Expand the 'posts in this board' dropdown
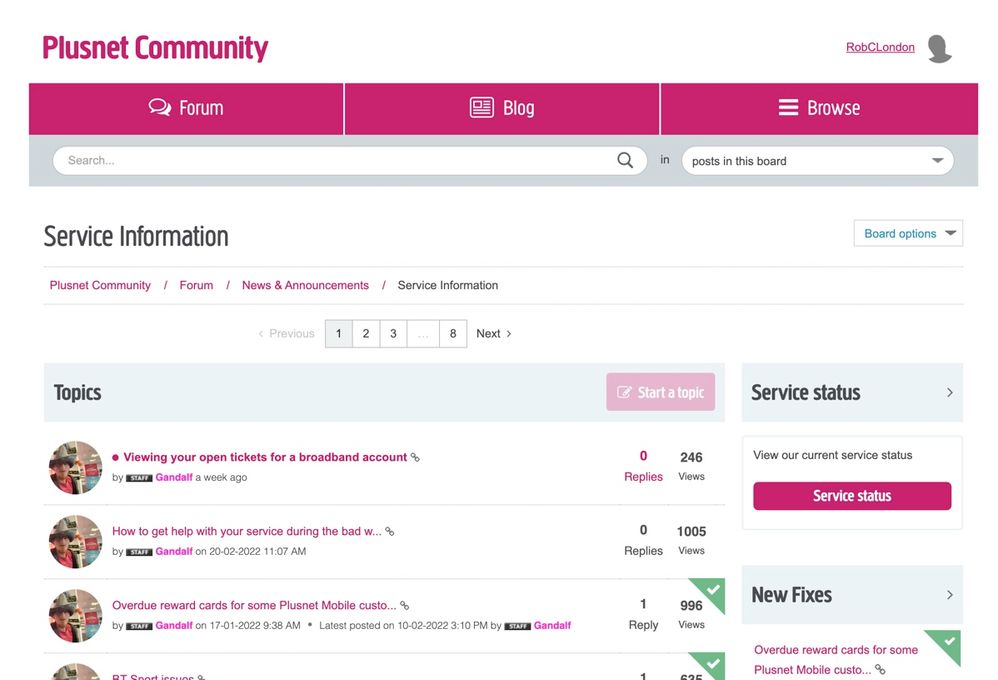Image resolution: width=998 pixels, height=680 pixels. (x=817, y=161)
